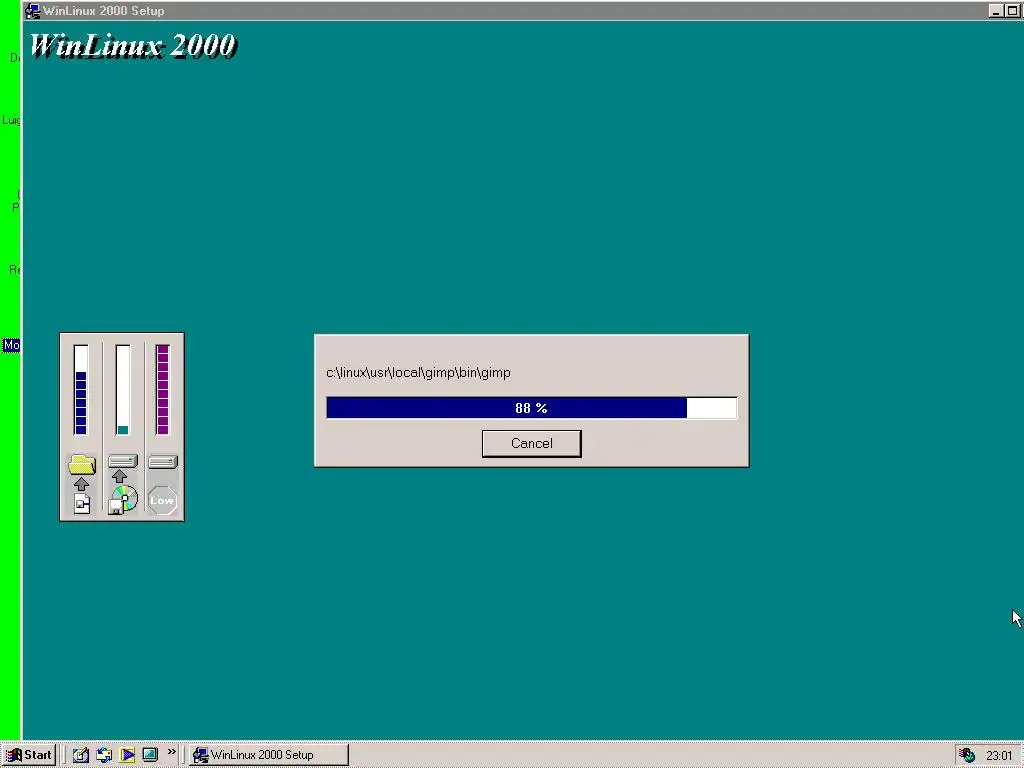1024x768 pixels.
Task: Click the up arrow above the CD icon
Action: (x=120, y=476)
